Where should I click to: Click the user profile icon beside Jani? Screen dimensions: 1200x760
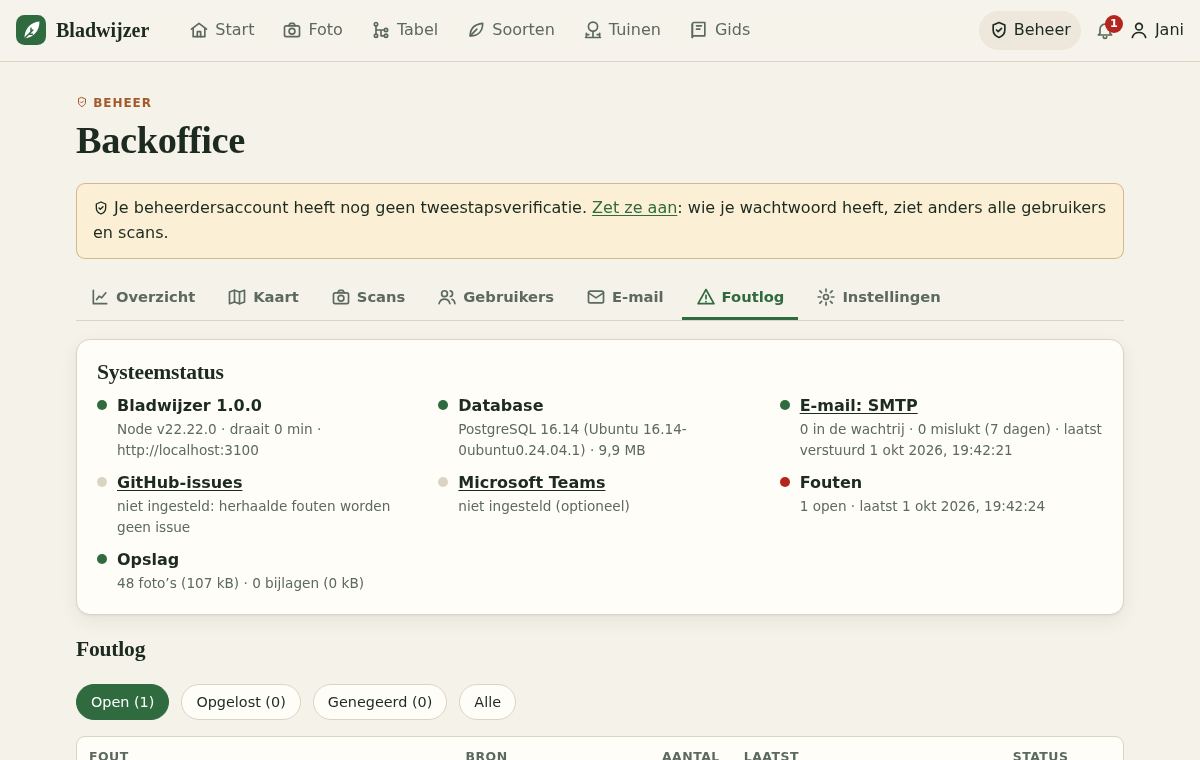coord(1139,30)
